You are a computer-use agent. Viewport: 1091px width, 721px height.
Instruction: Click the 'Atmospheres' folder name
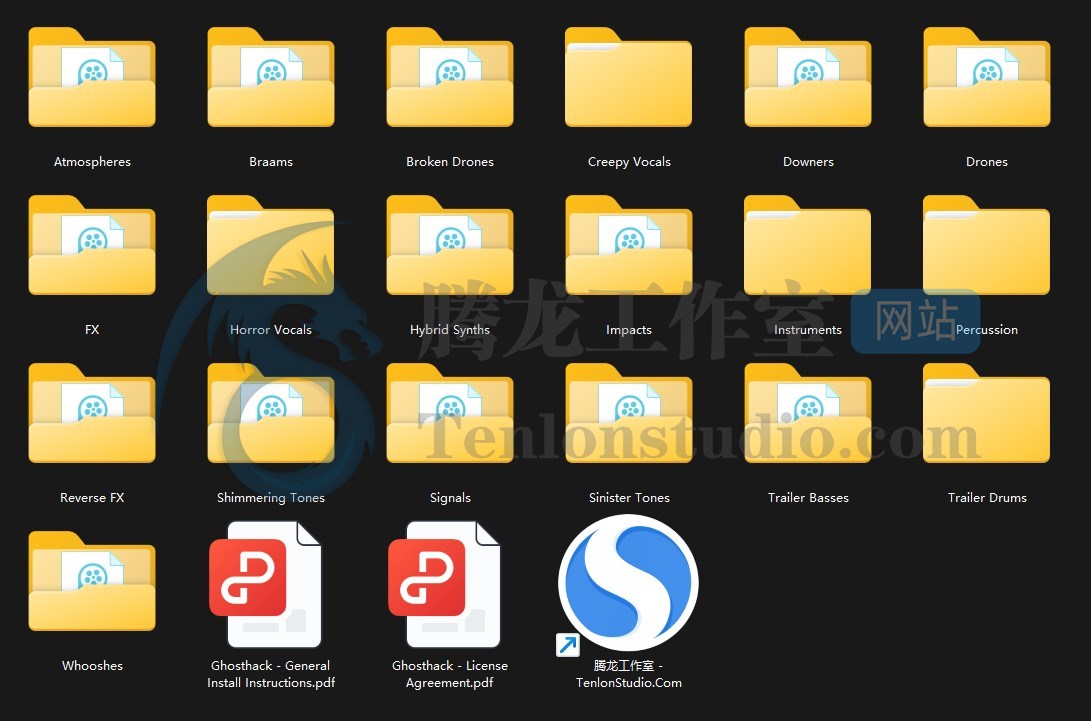[x=92, y=161]
